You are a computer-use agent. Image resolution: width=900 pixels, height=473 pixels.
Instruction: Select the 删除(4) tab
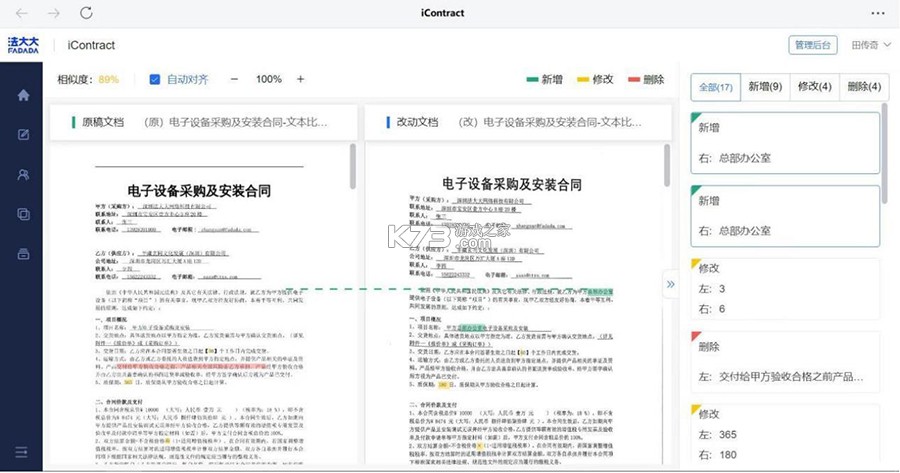coord(864,87)
